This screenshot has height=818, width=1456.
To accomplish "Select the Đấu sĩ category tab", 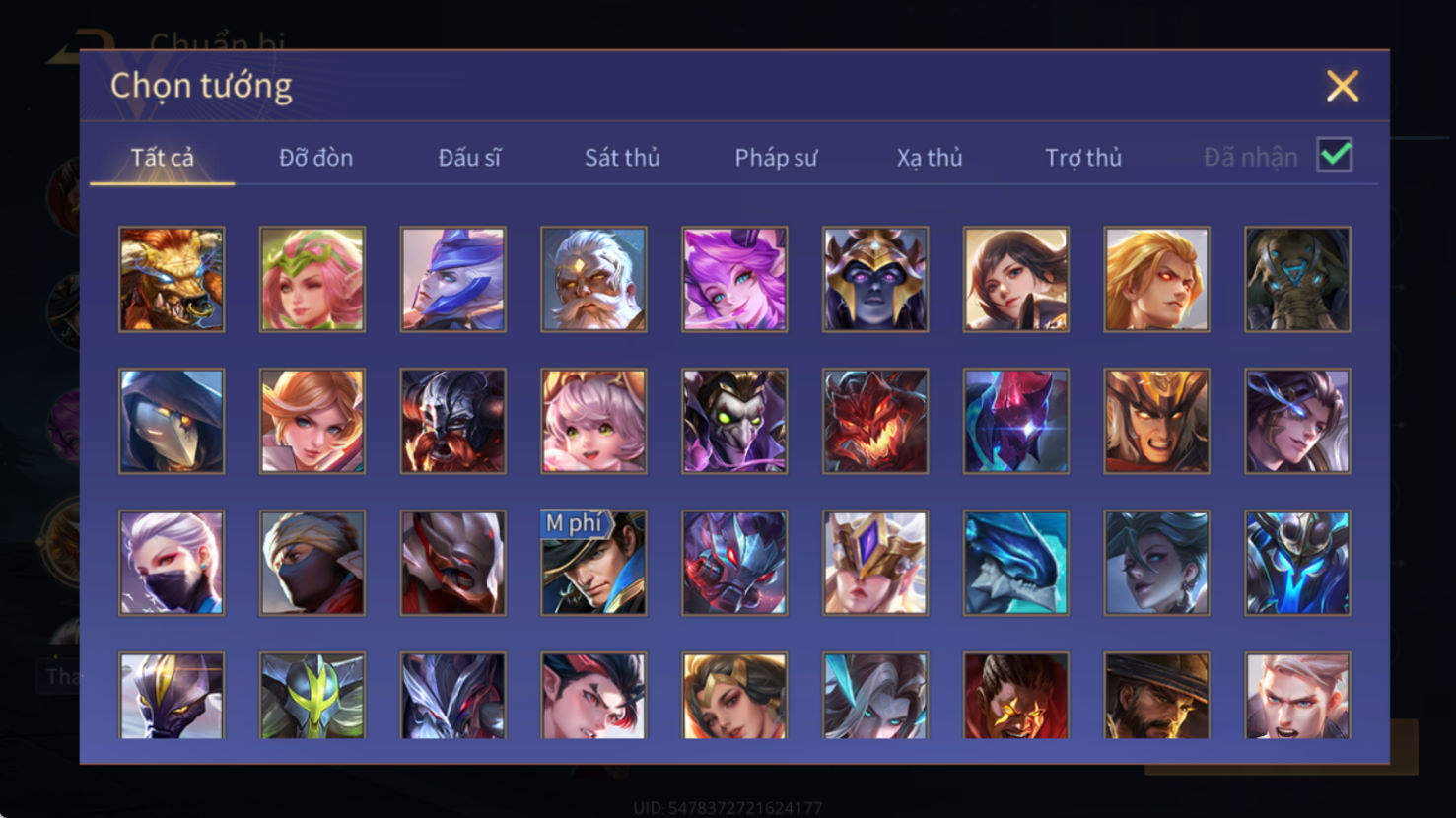I will (x=469, y=158).
